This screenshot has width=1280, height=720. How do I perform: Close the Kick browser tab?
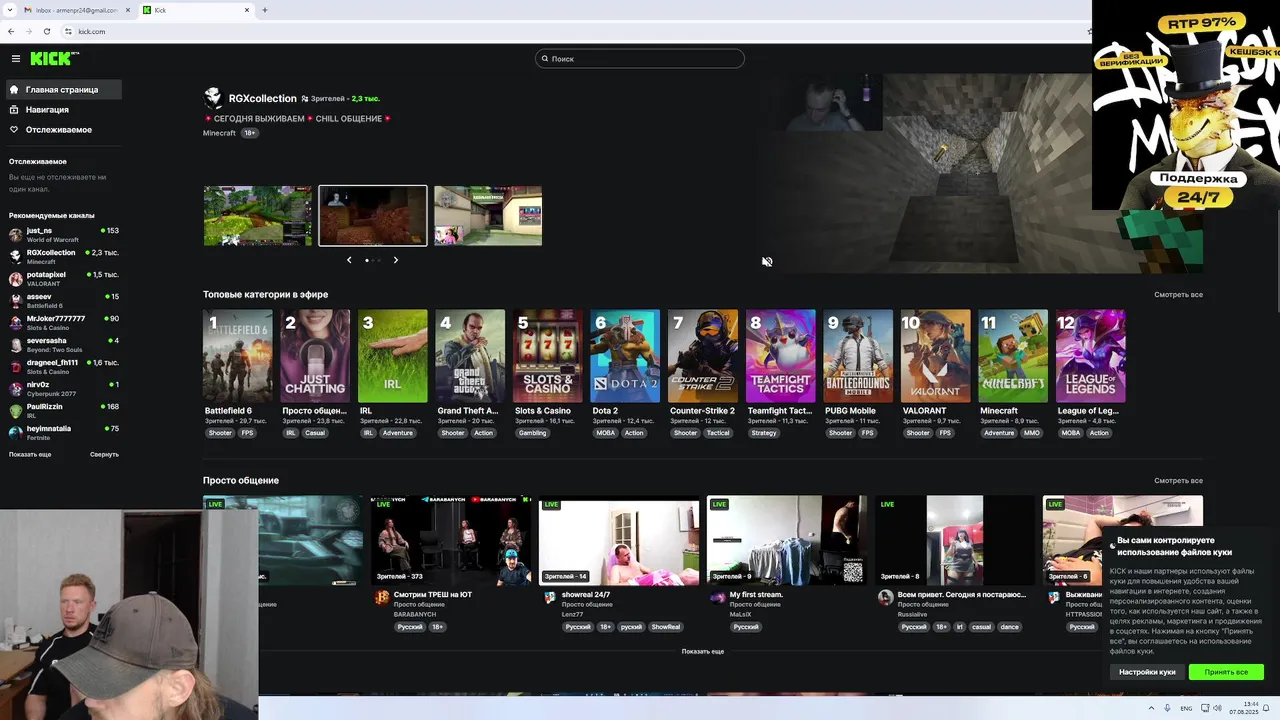[247, 10]
